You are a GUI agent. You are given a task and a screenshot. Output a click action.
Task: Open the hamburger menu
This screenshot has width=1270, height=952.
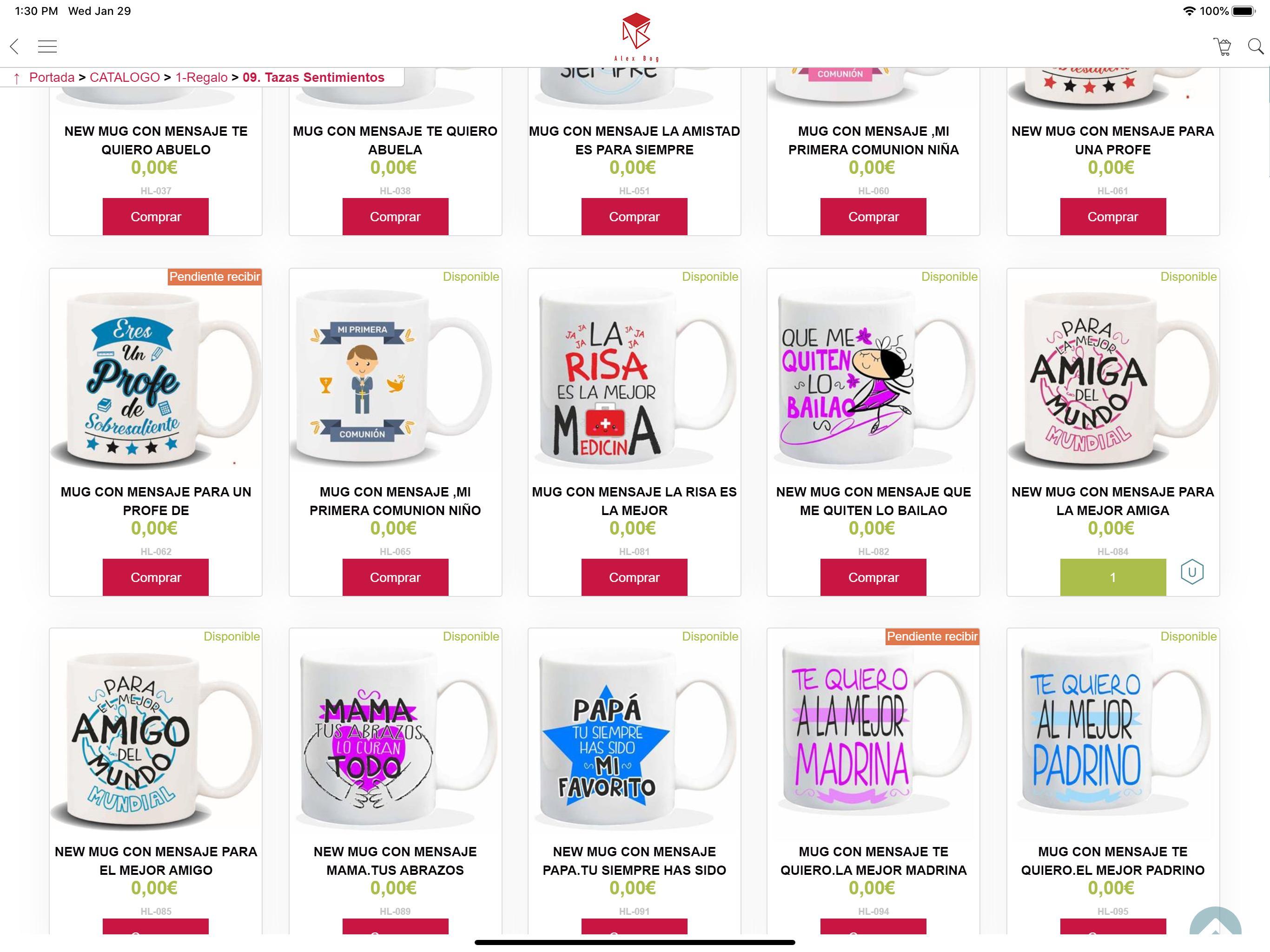[47, 46]
